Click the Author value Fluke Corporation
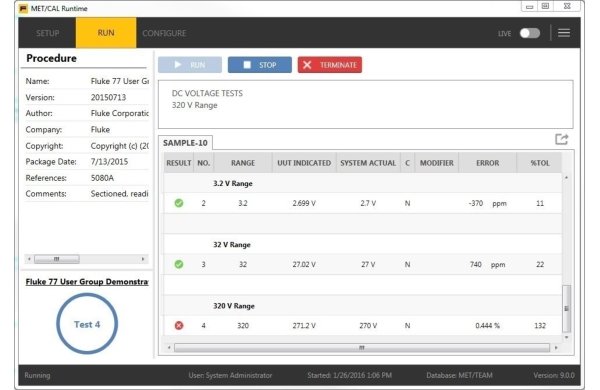 coord(120,113)
